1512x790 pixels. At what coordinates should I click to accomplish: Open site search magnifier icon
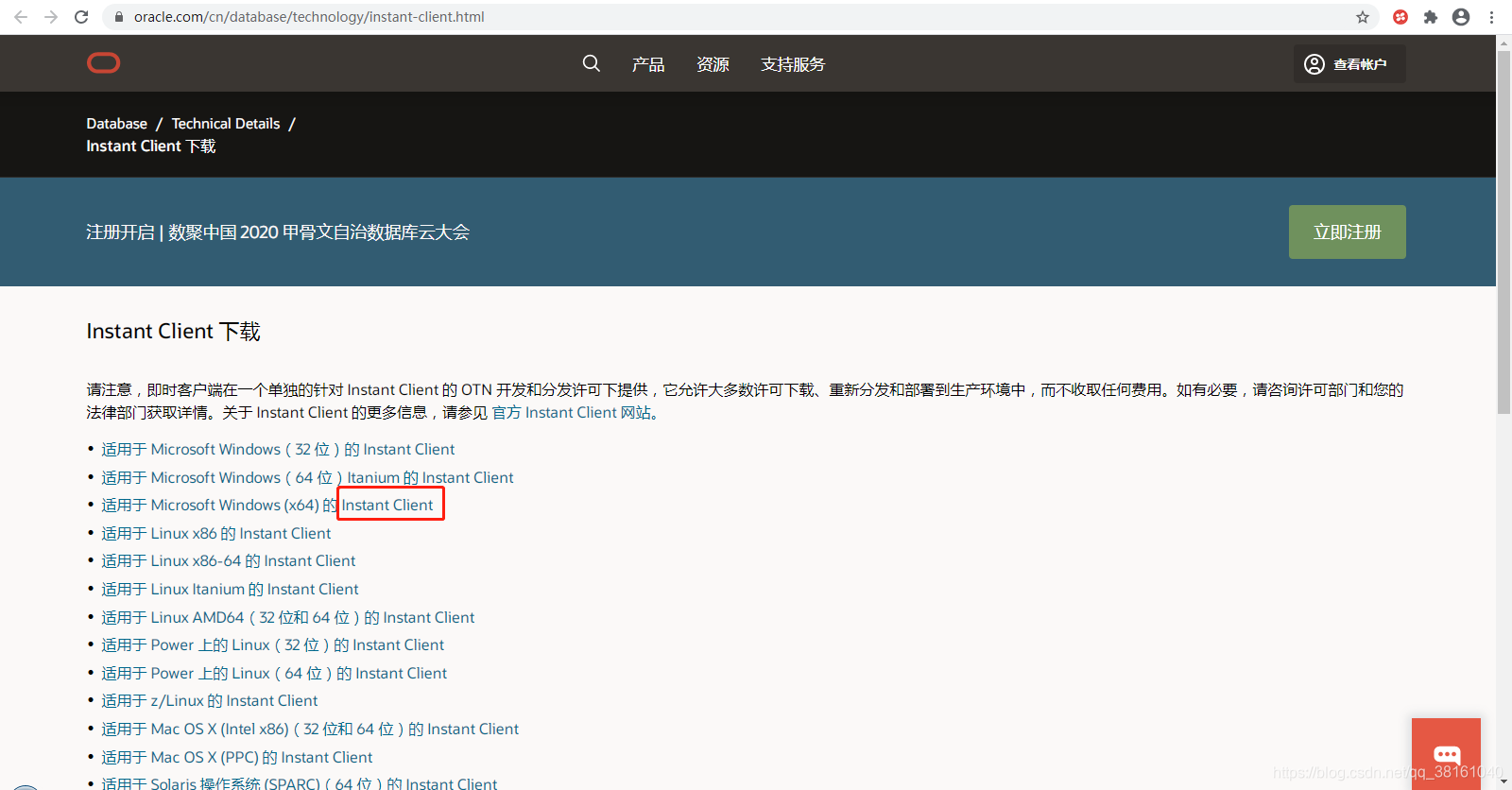coord(592,63)
